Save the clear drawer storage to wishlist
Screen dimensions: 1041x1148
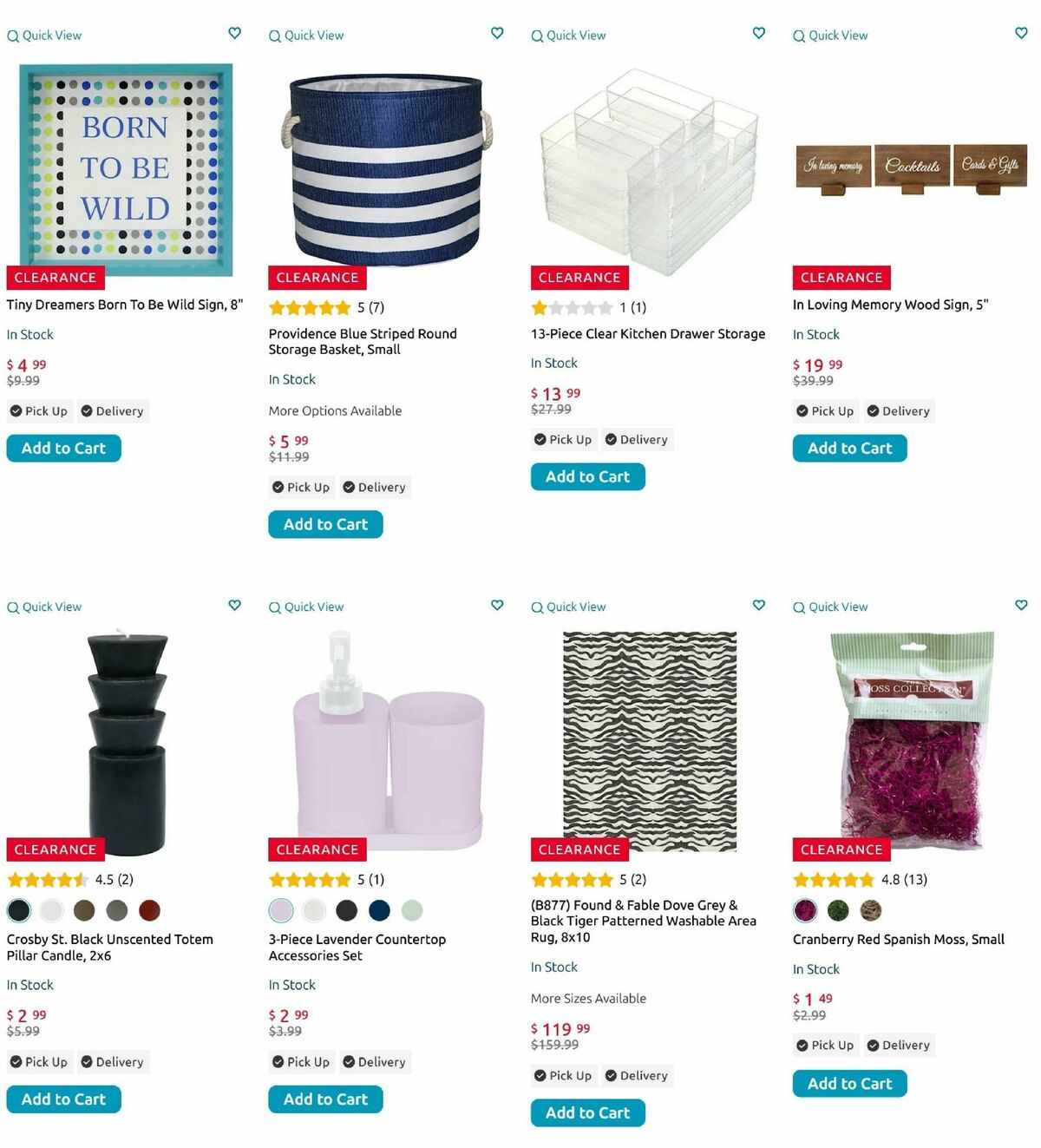(x=759, y=33)
